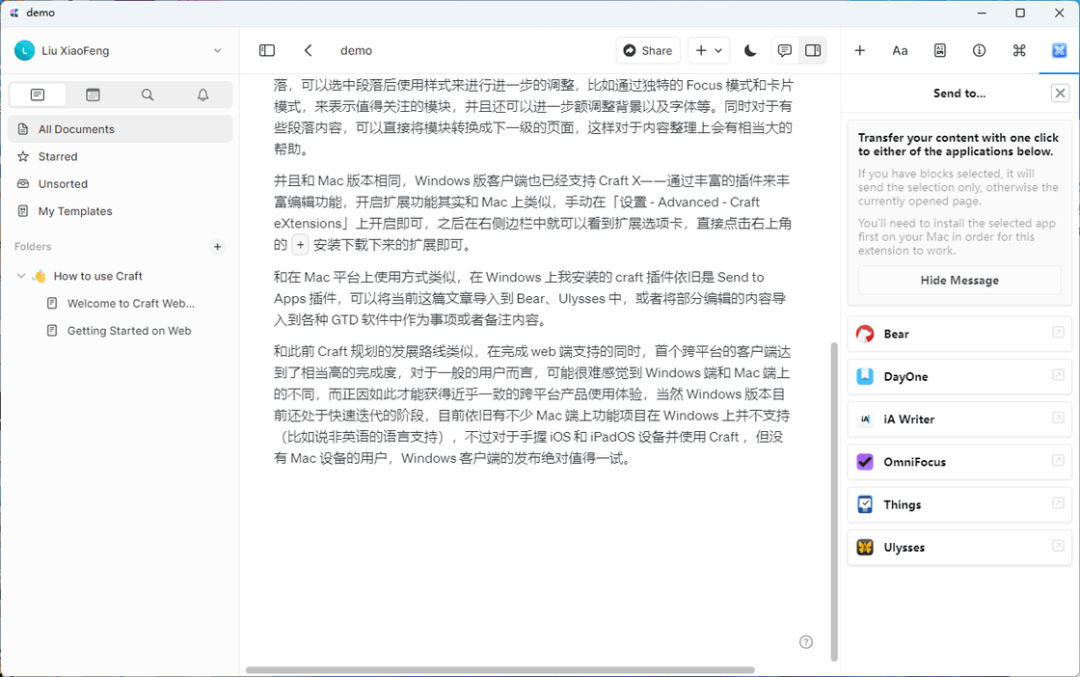Viewport: 1080px width, 677px height.
Task: Send content to Ulysses
Action: pos(959,548)
